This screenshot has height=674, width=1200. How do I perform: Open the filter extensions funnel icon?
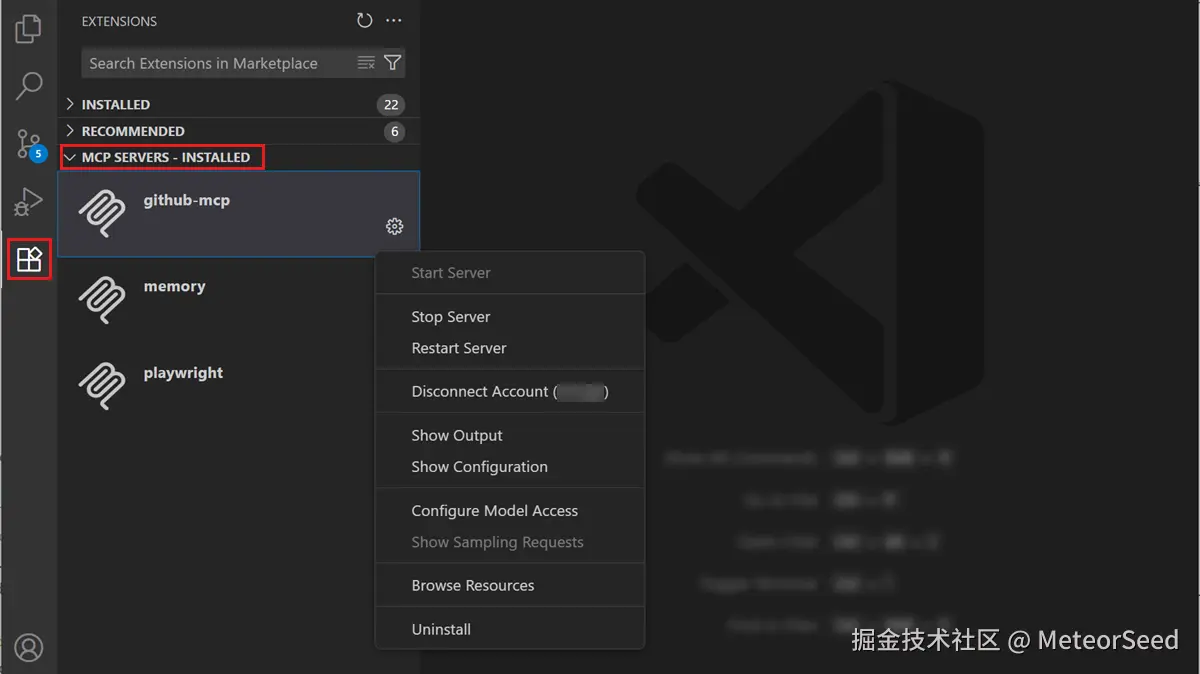[x=393, y=63]
